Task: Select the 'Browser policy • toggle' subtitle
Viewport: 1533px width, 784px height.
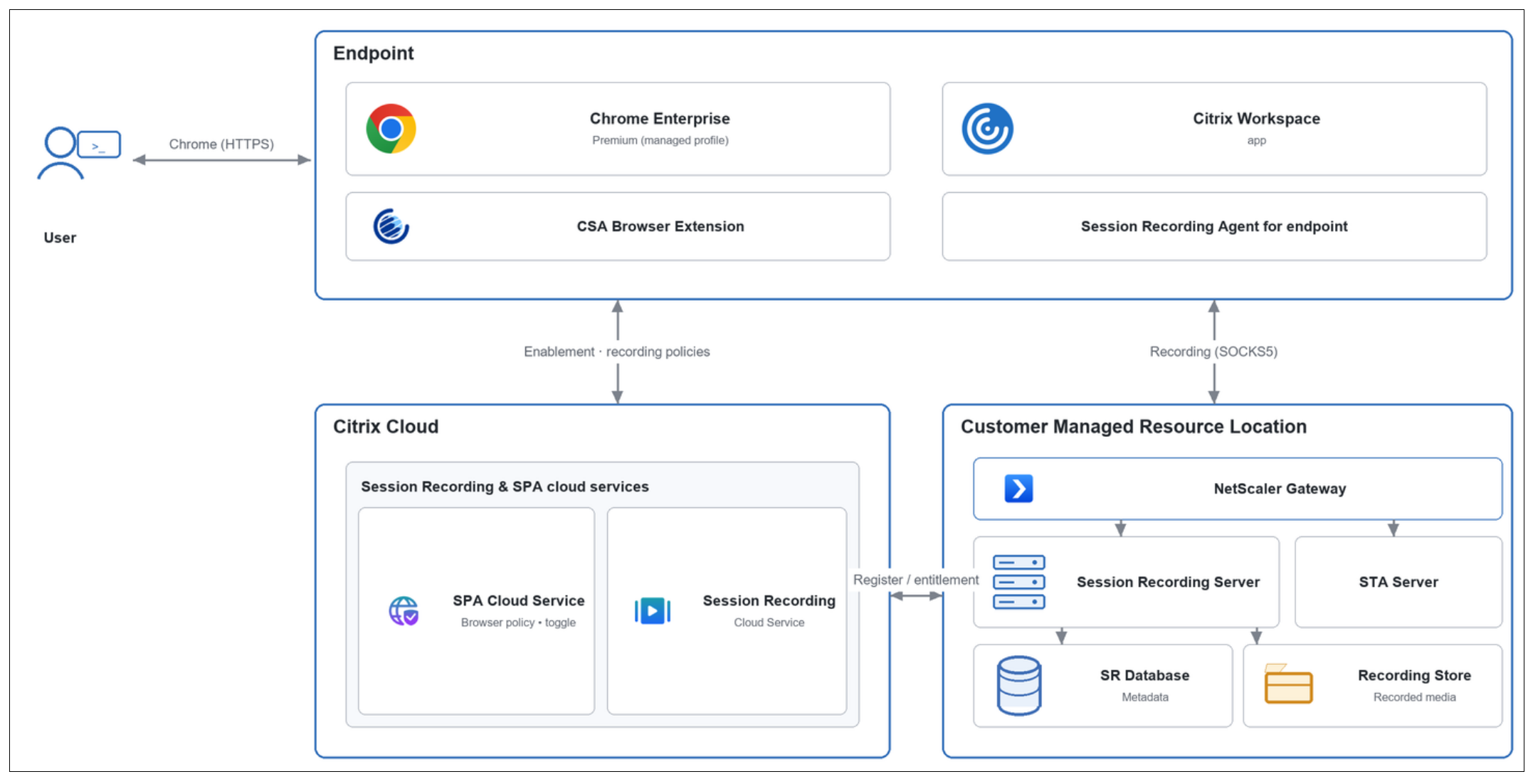Action: click(518, 623)
